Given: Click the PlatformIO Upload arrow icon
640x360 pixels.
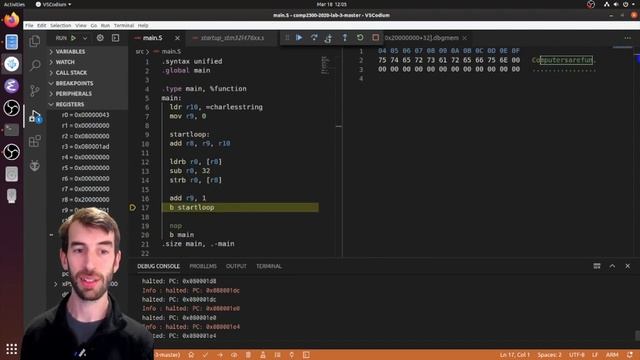Looking at the screenshot, I should click(x=220, y=355).
